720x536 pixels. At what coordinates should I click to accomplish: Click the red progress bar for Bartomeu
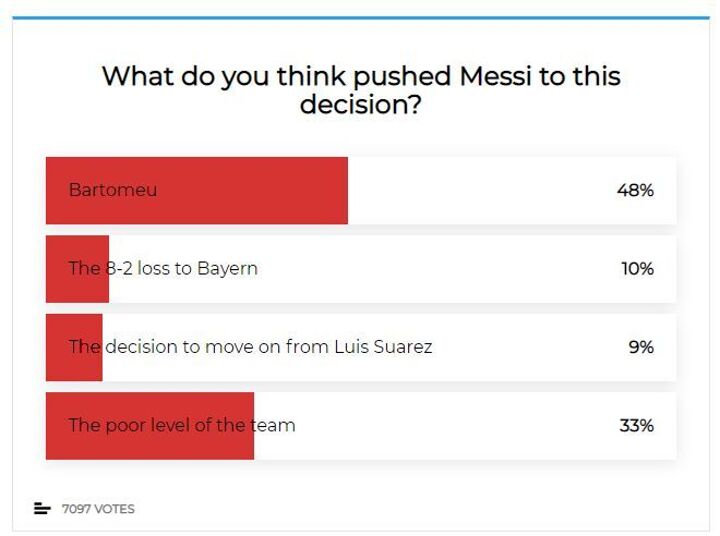tap(250, 190)
